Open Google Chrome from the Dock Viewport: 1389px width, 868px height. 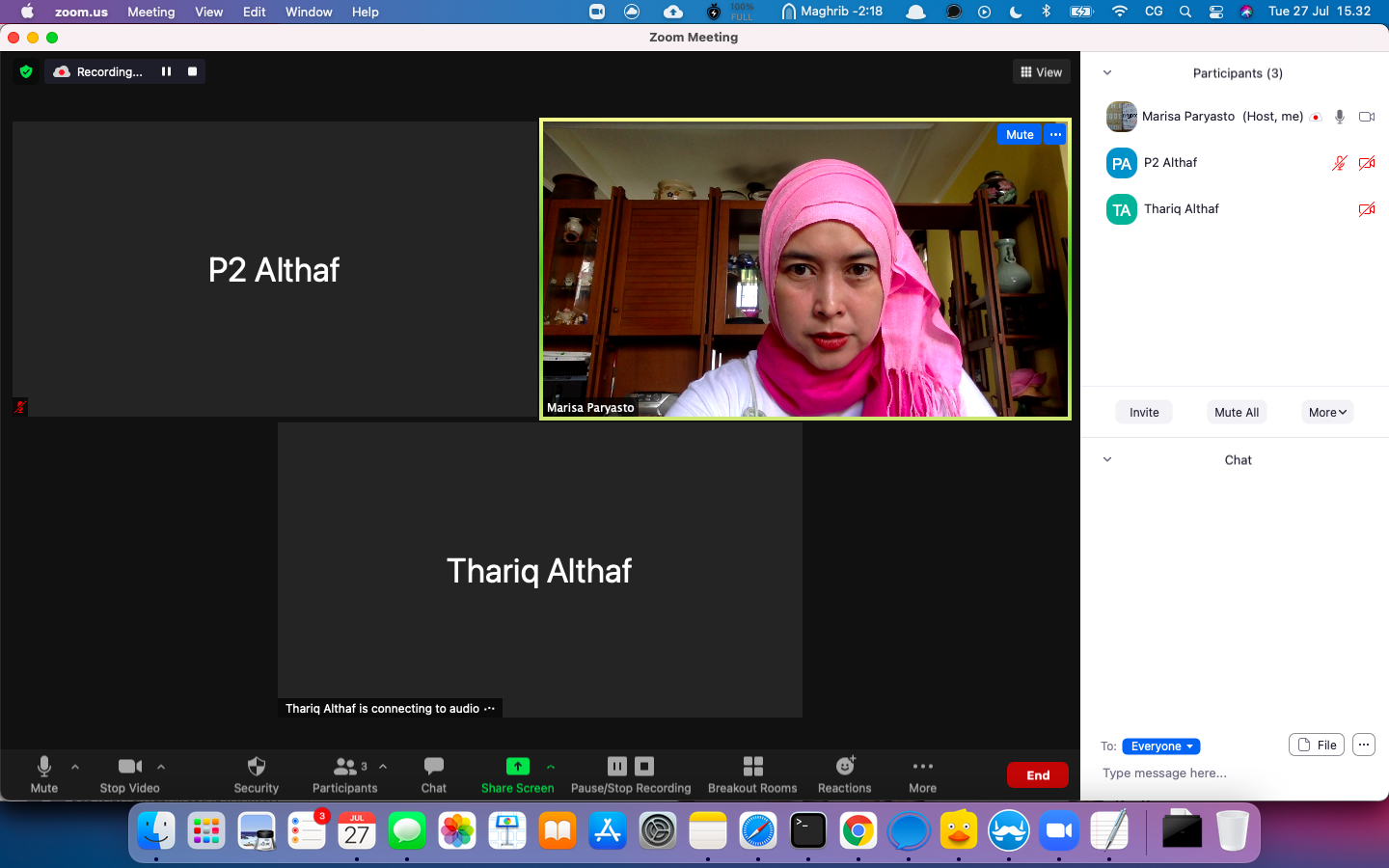click(x=858, y=830)
